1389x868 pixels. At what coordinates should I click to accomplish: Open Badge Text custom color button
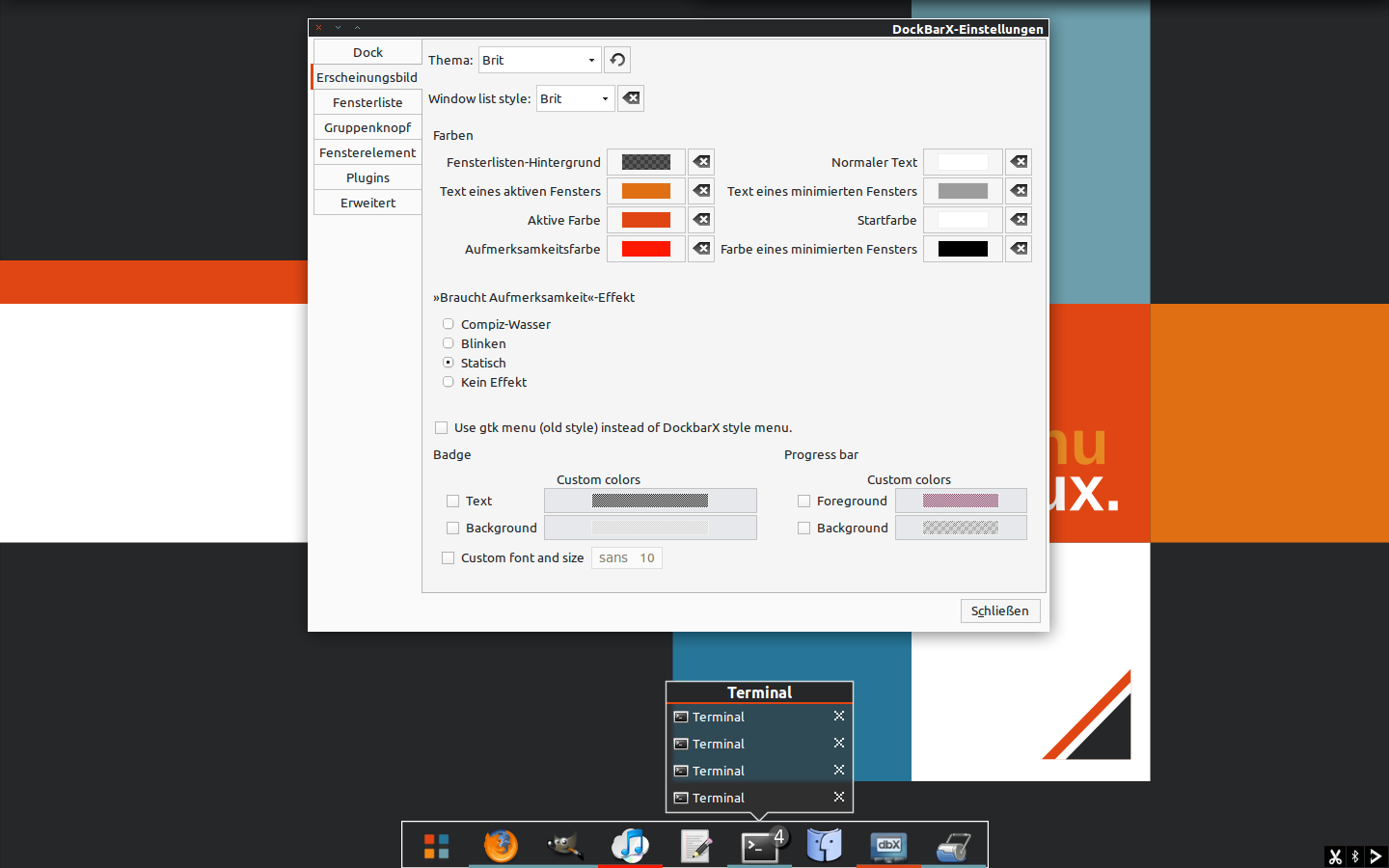650,501
